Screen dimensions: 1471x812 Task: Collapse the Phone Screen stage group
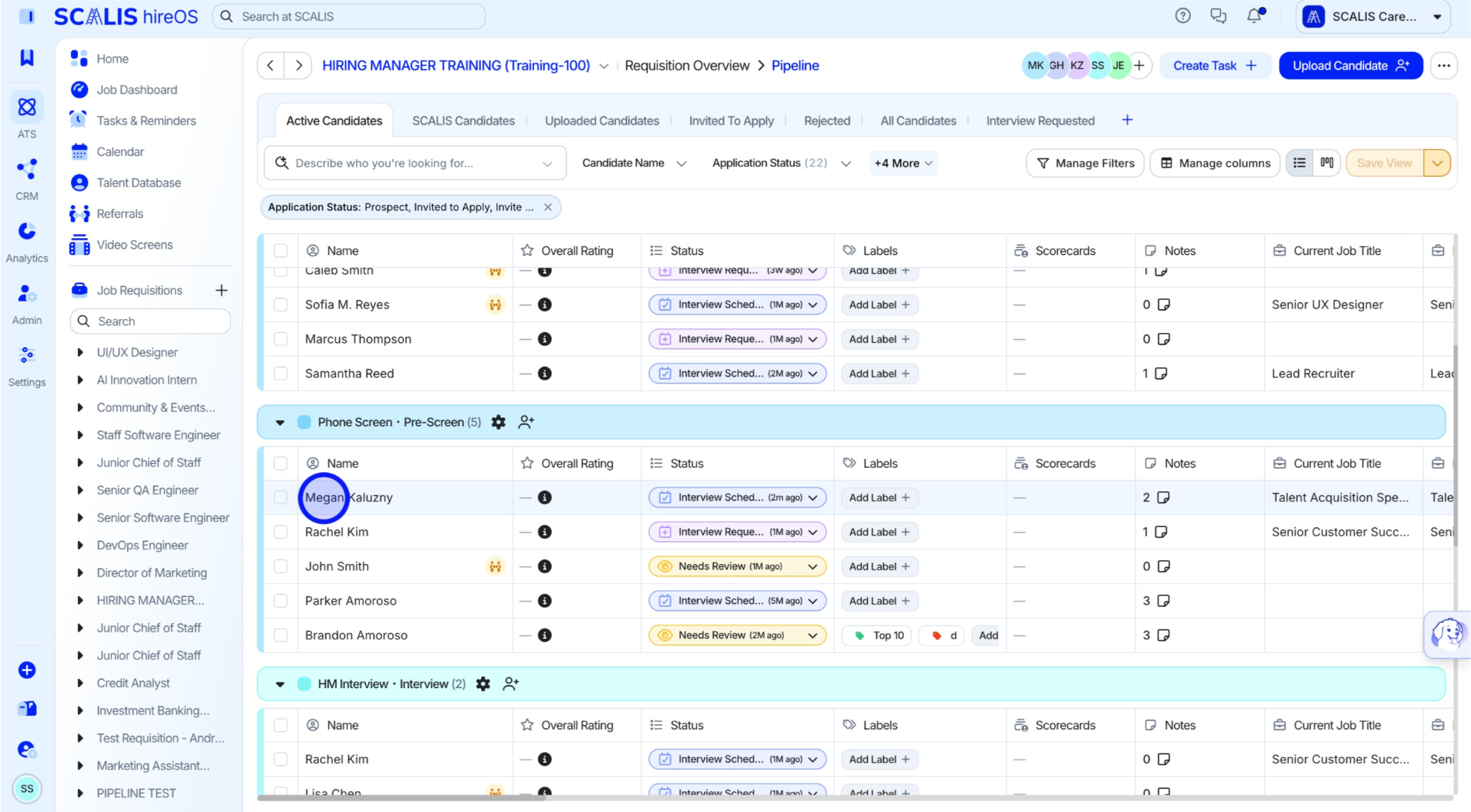[x=280, y=422]
